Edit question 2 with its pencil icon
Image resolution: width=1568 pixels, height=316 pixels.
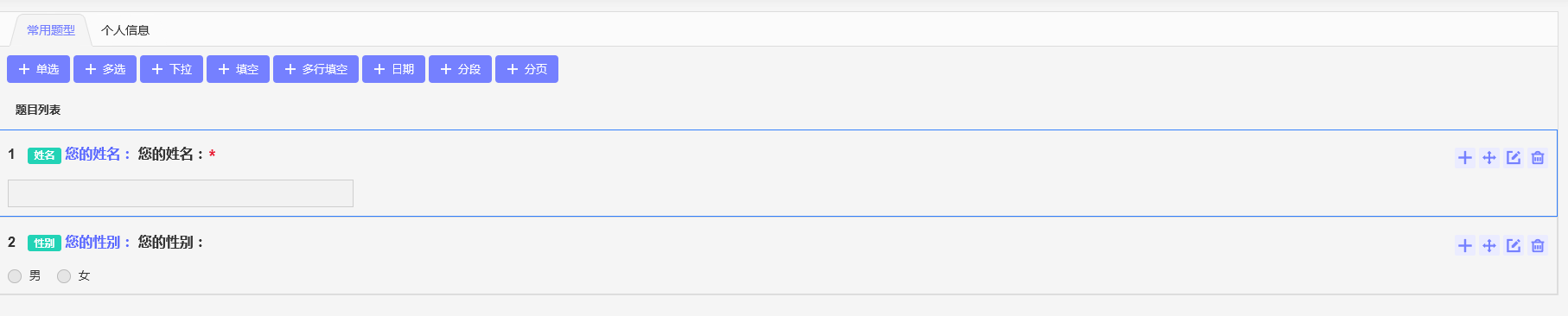(x=1514, y=245)
